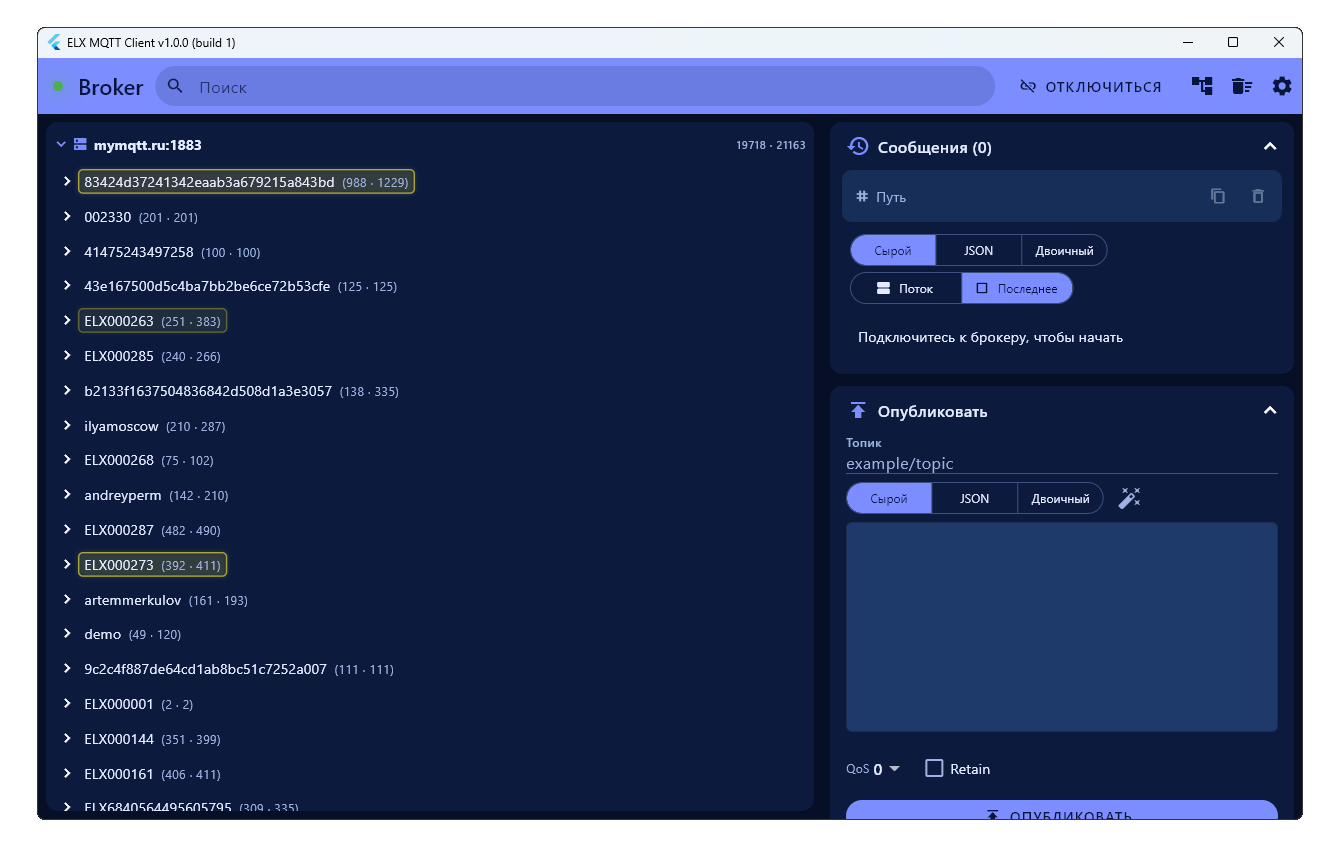Click the hash icon next to Путь
The width and height of the screenshot is (1327, 852).
tap(862, 196)
